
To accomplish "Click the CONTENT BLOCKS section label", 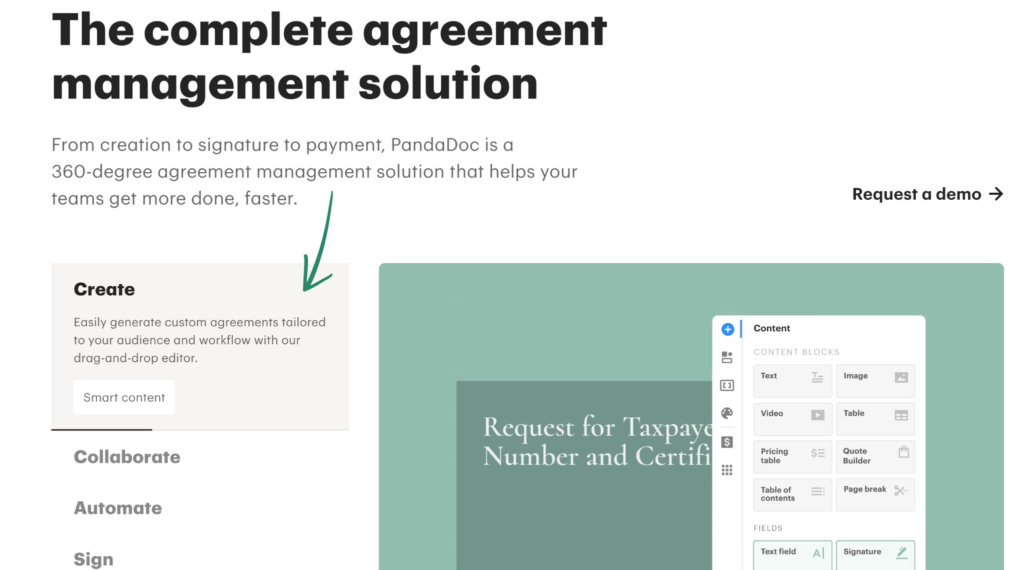I will (x=796, y=352).
